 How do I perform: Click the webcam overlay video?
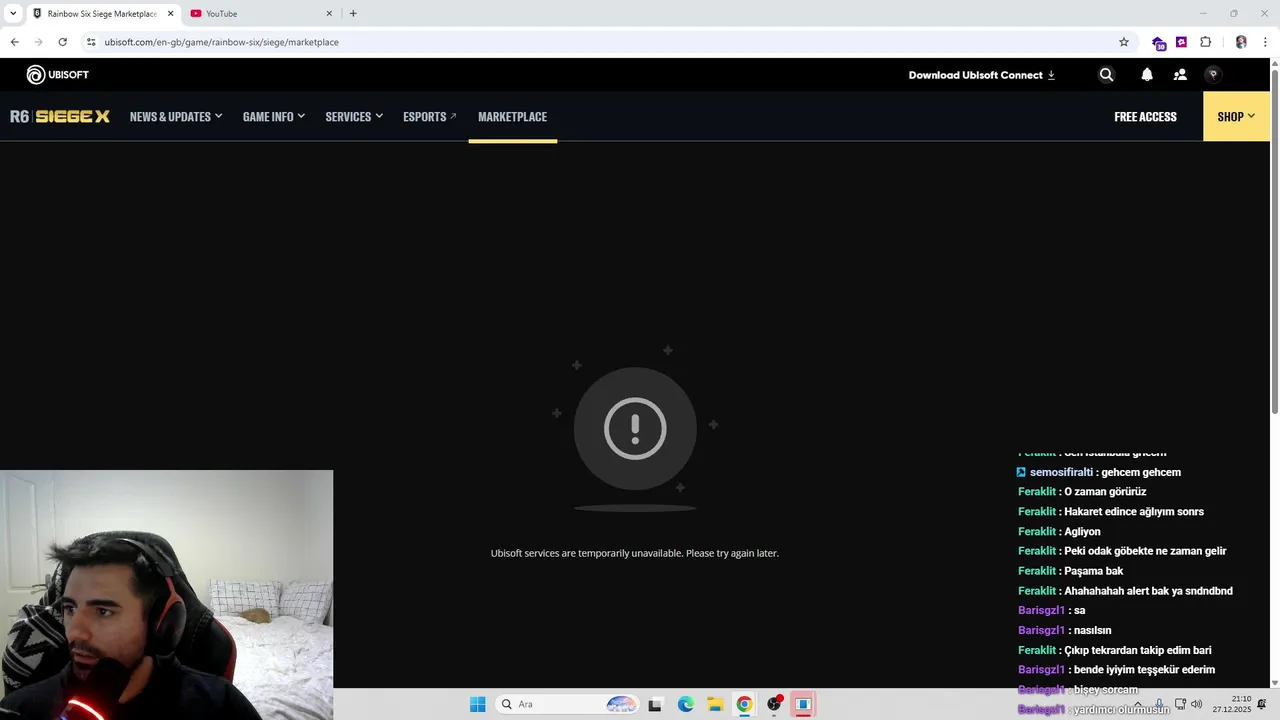pyautogui.click(x=166, y=595)
